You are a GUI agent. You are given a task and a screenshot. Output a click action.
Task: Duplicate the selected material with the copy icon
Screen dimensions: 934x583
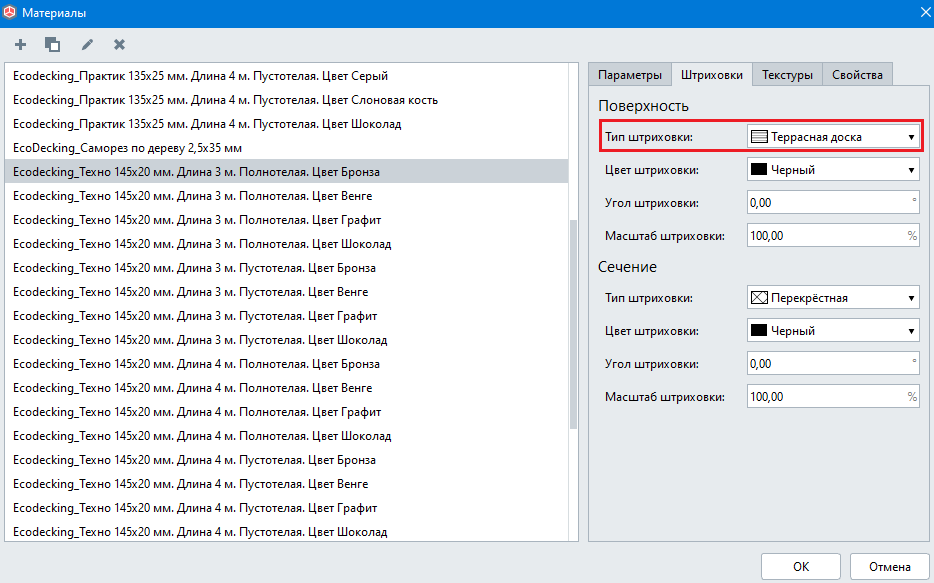pos(52,45)
